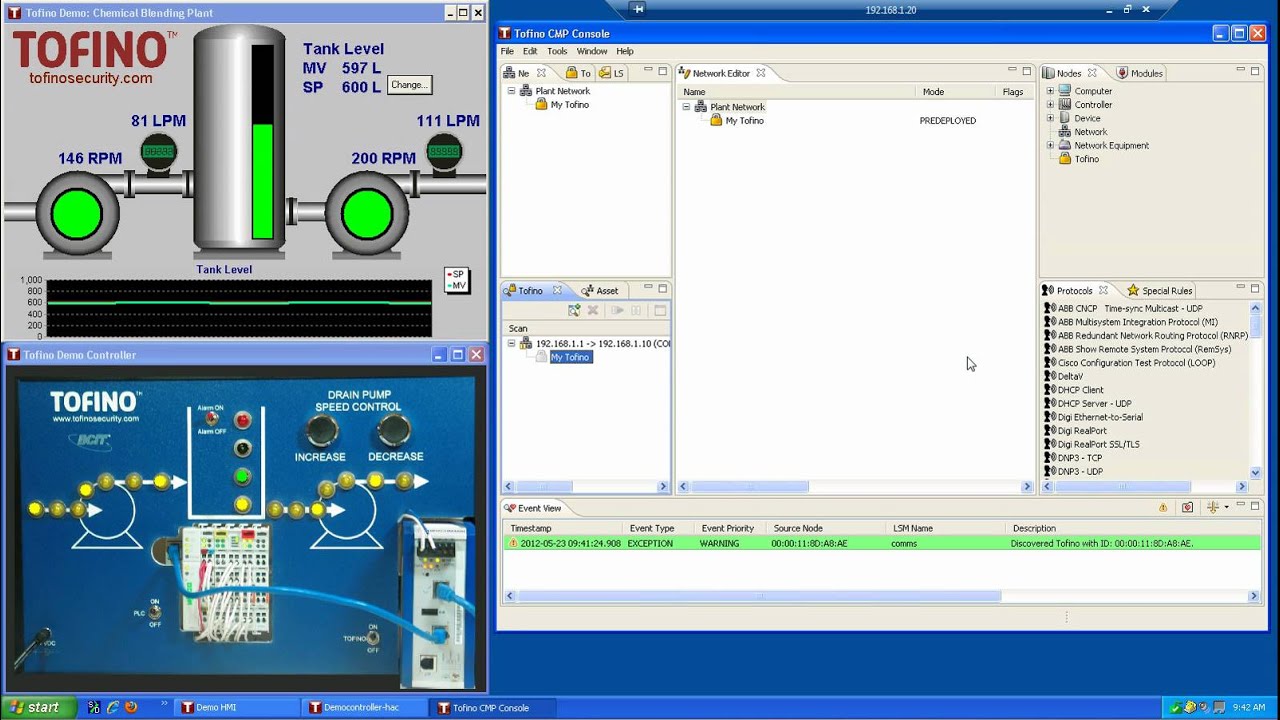The image size is (1280, 720).
Task: Open the Tools menu
Action: coord(557,51)
